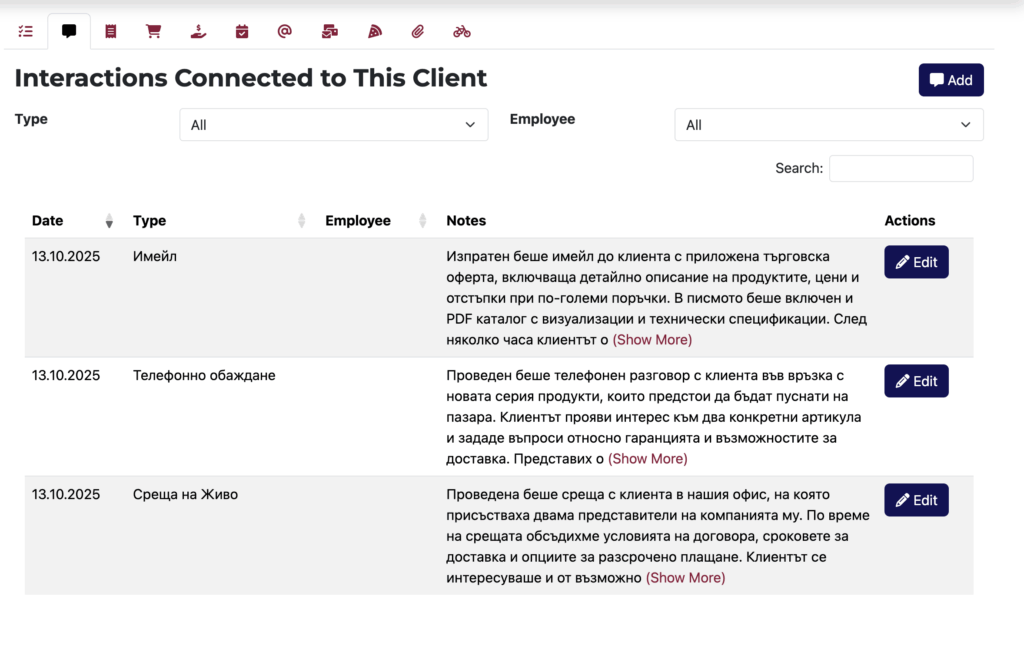Expand the Type filter dropdown
1024x662 pixels.
(333, 125)
